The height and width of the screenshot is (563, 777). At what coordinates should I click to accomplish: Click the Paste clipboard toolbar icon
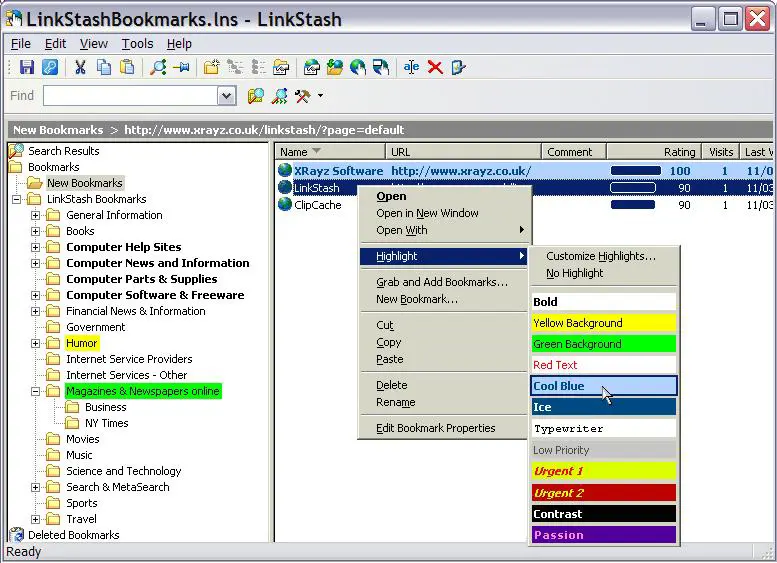(x=127, y=67)
